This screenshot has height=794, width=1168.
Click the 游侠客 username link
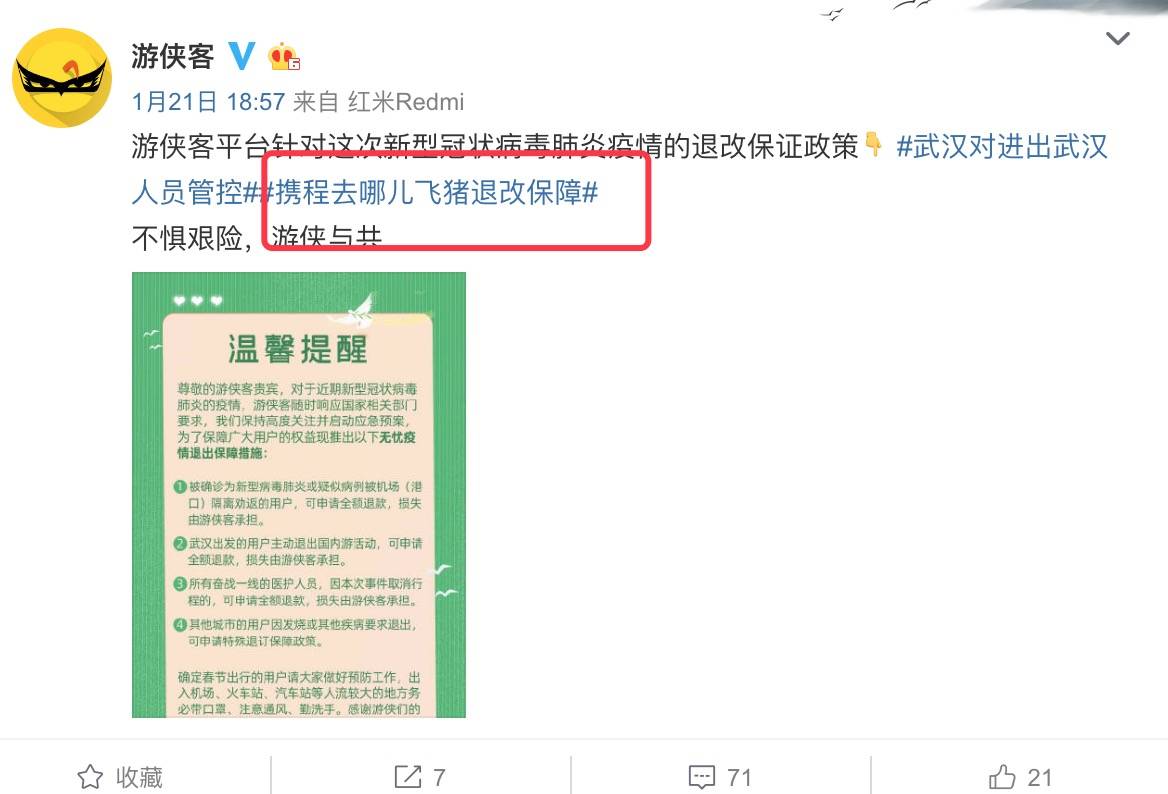173,57
